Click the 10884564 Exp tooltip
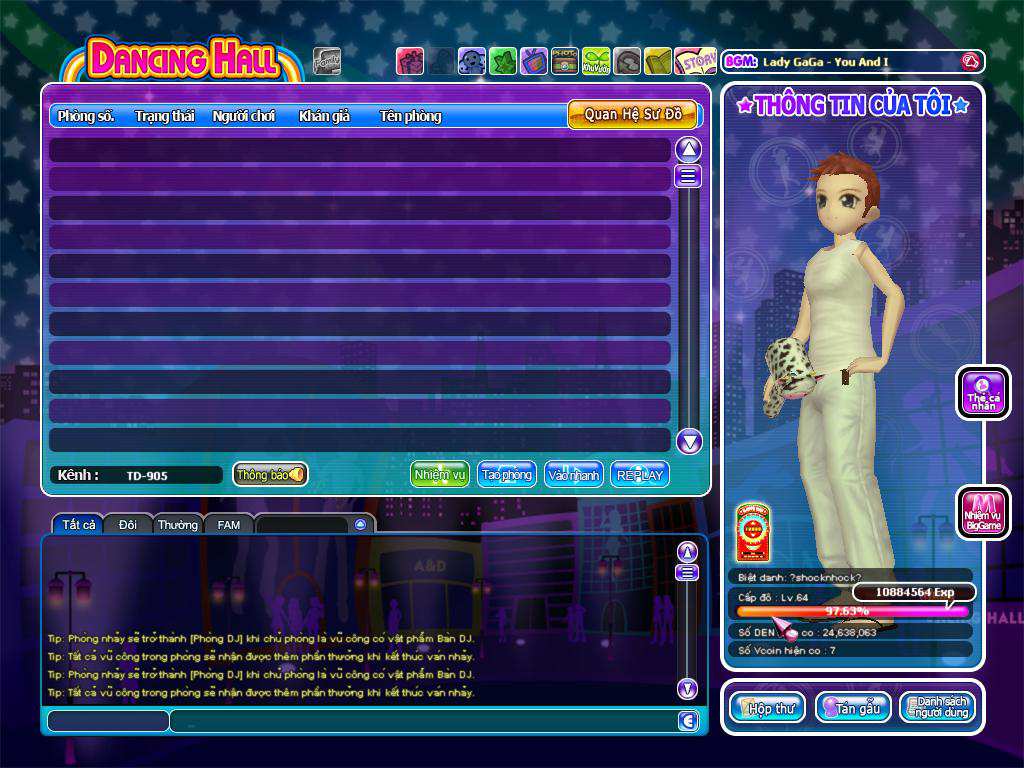 [914, 592]
